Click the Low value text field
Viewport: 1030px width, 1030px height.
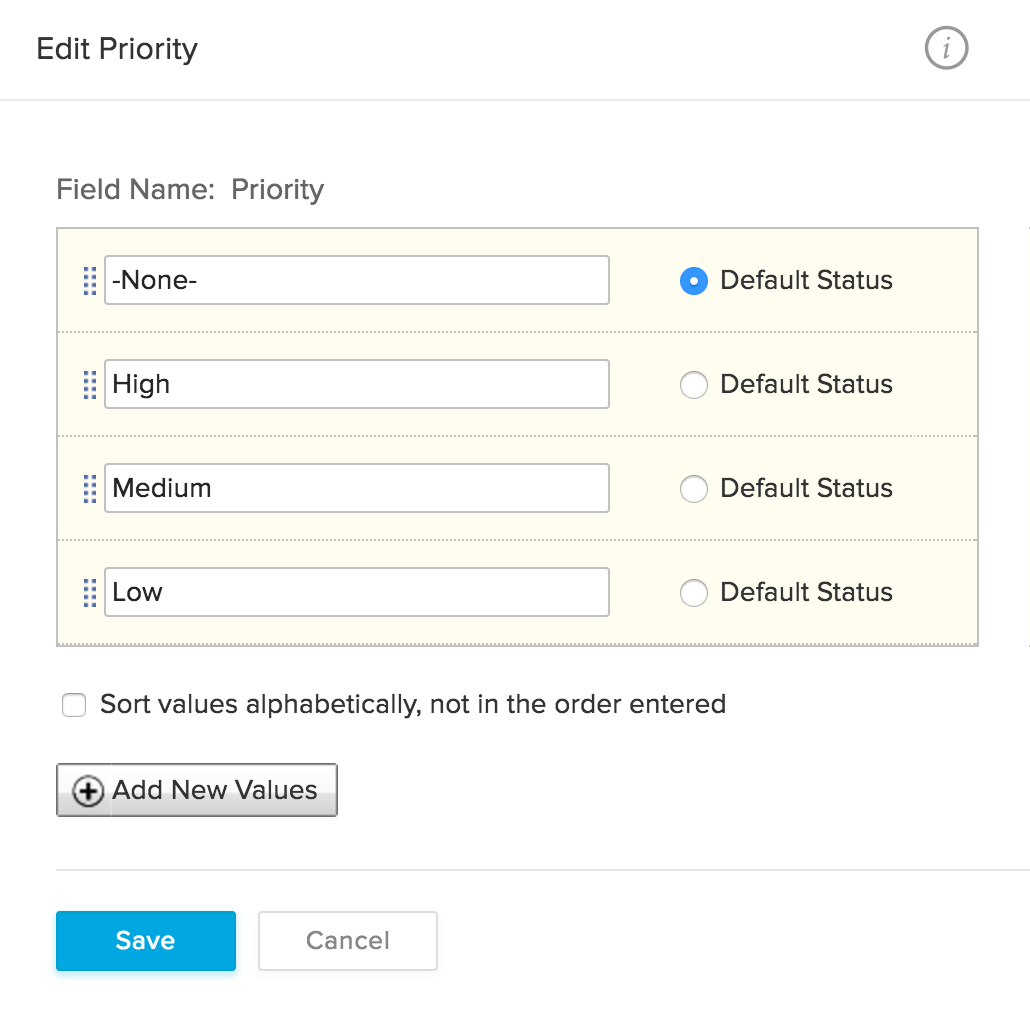356,593
